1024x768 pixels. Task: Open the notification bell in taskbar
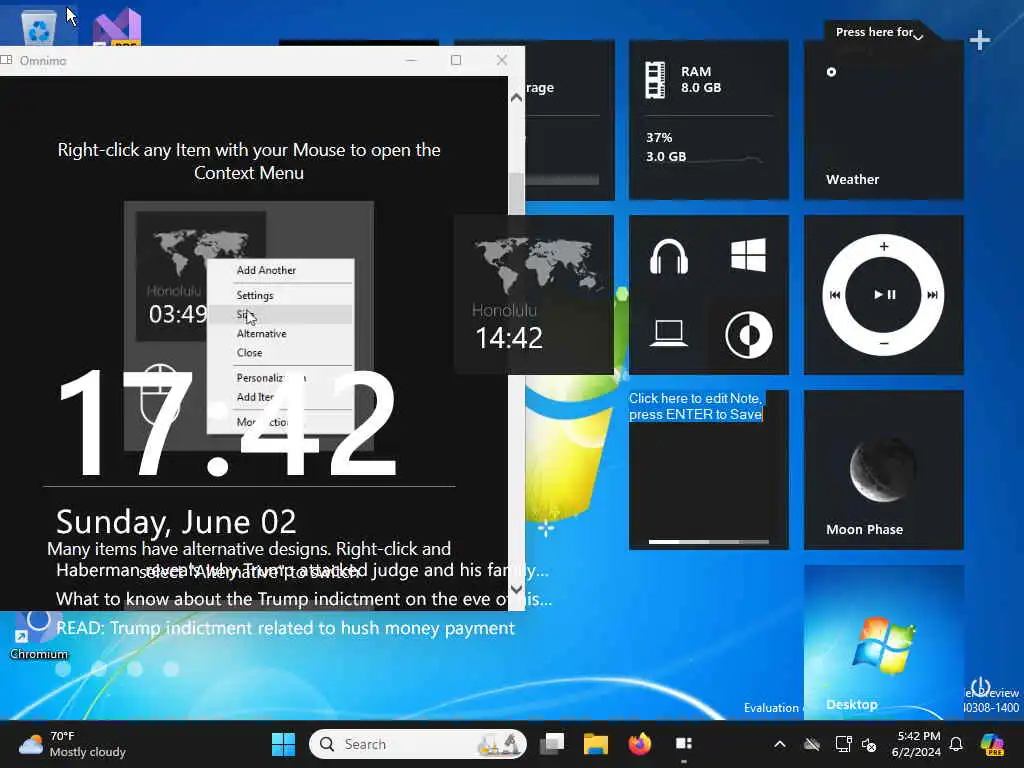pyautogui.click(x=956, y=744)
